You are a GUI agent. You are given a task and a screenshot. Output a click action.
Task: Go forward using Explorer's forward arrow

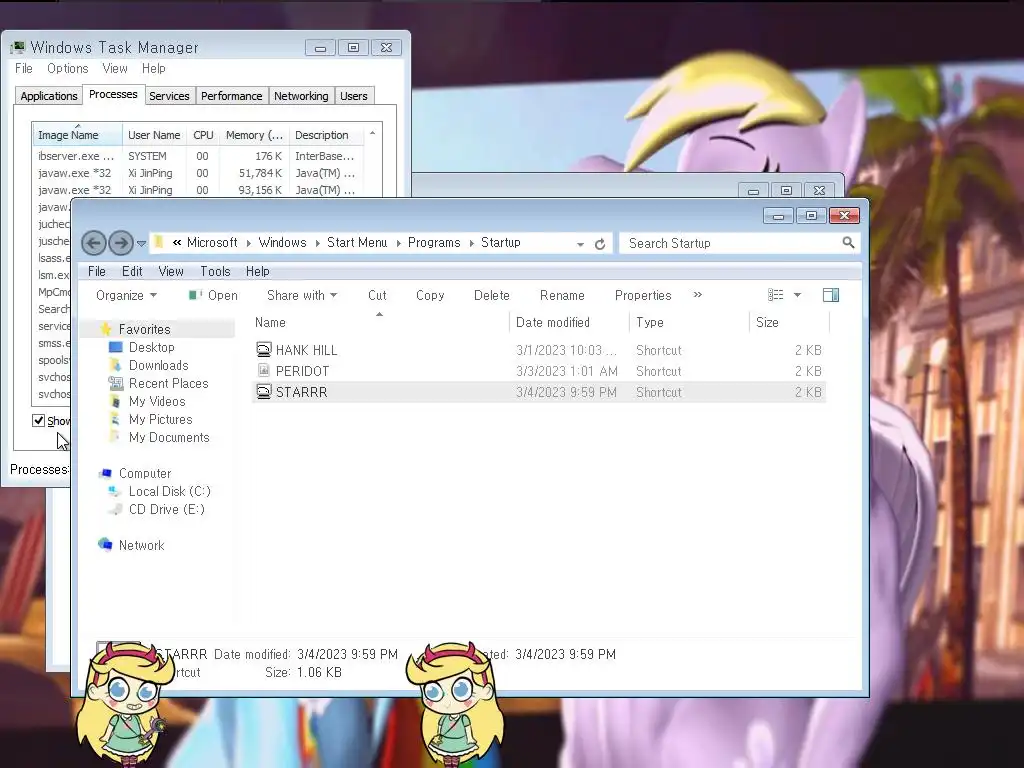click(121, 243)
